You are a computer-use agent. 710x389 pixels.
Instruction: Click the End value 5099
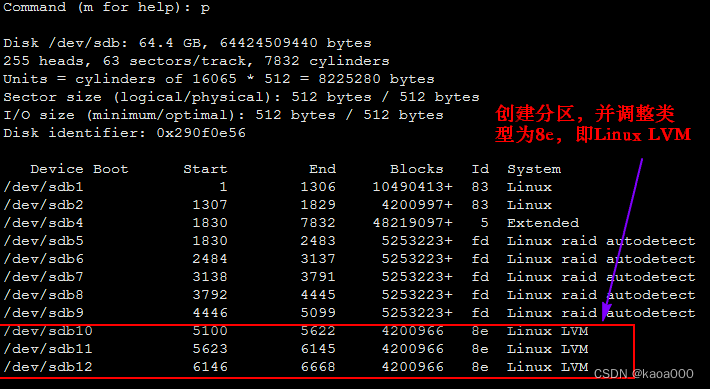pyautogui.click(x=318, y=313)
